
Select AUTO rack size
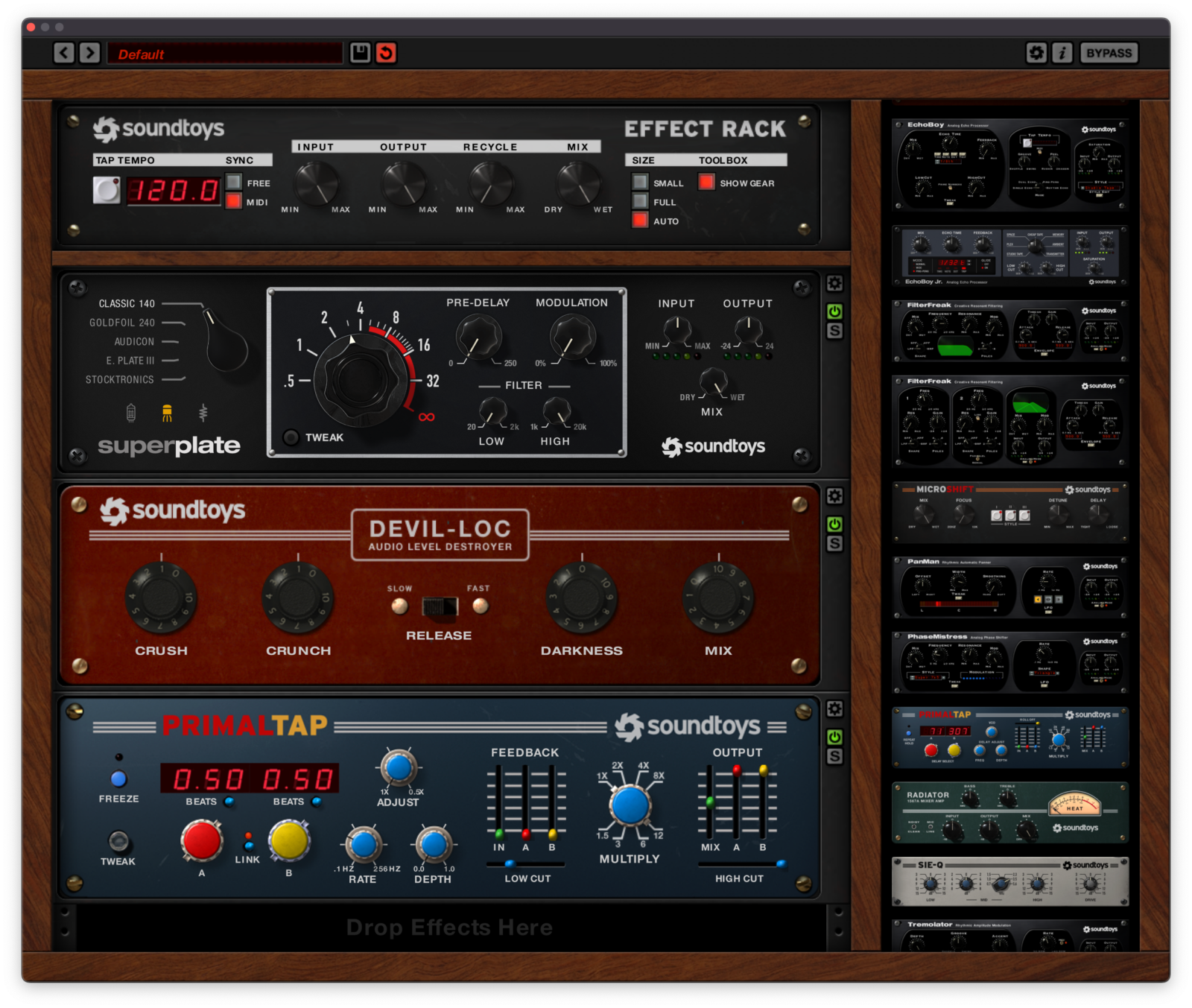[640, 220]
